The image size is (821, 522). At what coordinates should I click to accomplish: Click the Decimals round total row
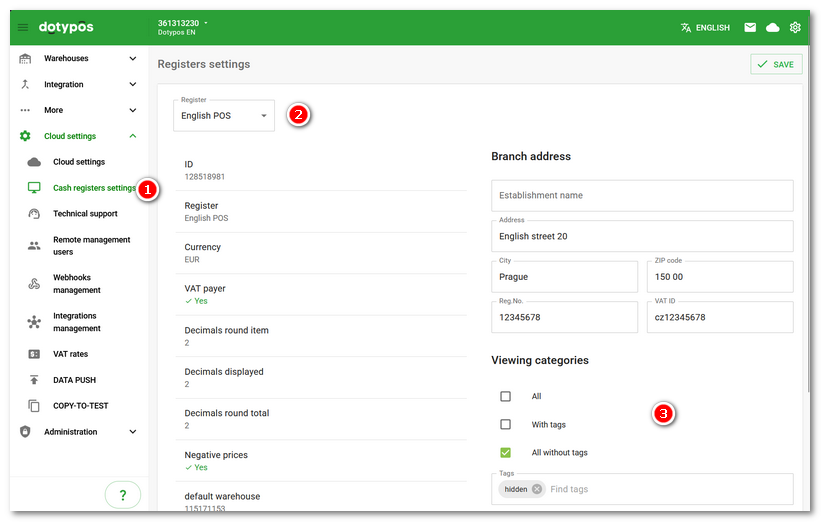click(x=321, y=419)
